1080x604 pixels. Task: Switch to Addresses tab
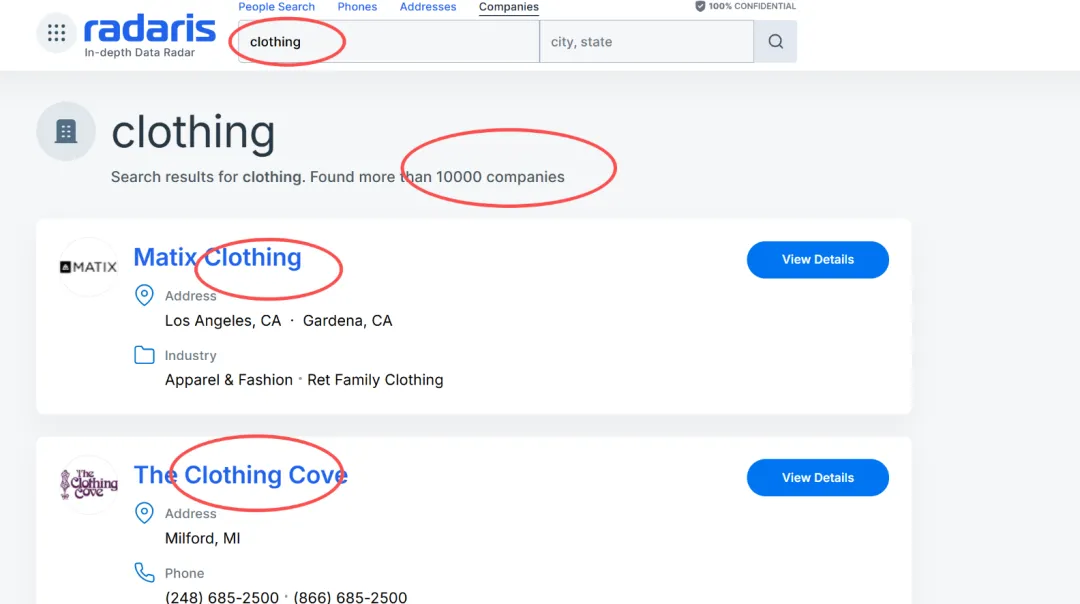coord(428,7)
